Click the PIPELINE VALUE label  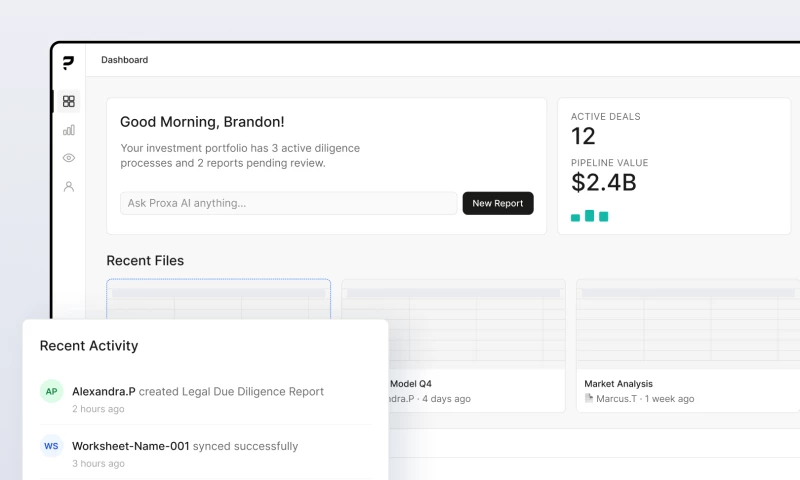610,163
